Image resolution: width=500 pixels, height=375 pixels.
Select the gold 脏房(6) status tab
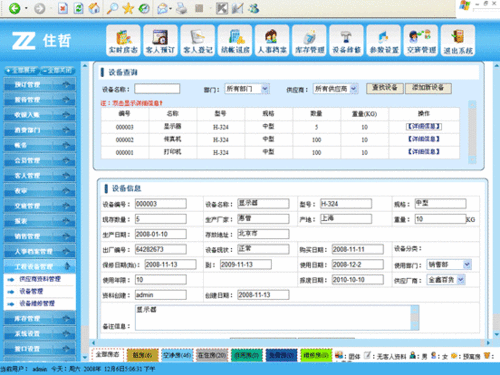(x=142, y=355)
